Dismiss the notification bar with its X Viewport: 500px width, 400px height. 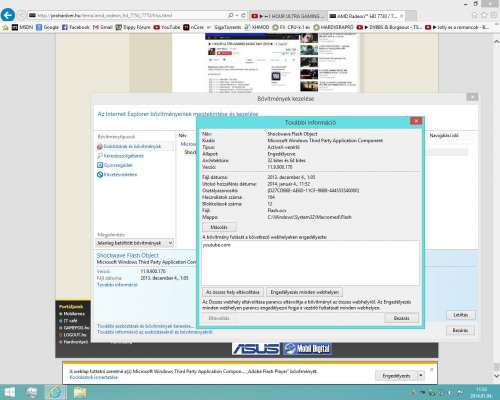pyautogui.click(x=431, y=369)
